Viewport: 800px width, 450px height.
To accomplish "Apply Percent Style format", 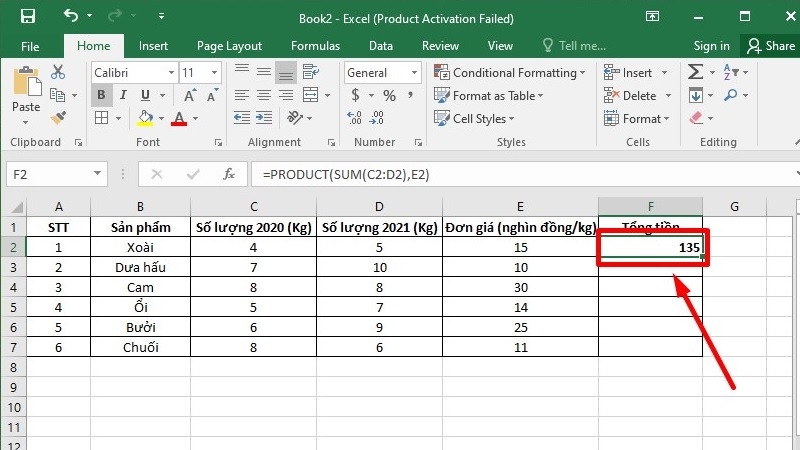I will point(389,95).
